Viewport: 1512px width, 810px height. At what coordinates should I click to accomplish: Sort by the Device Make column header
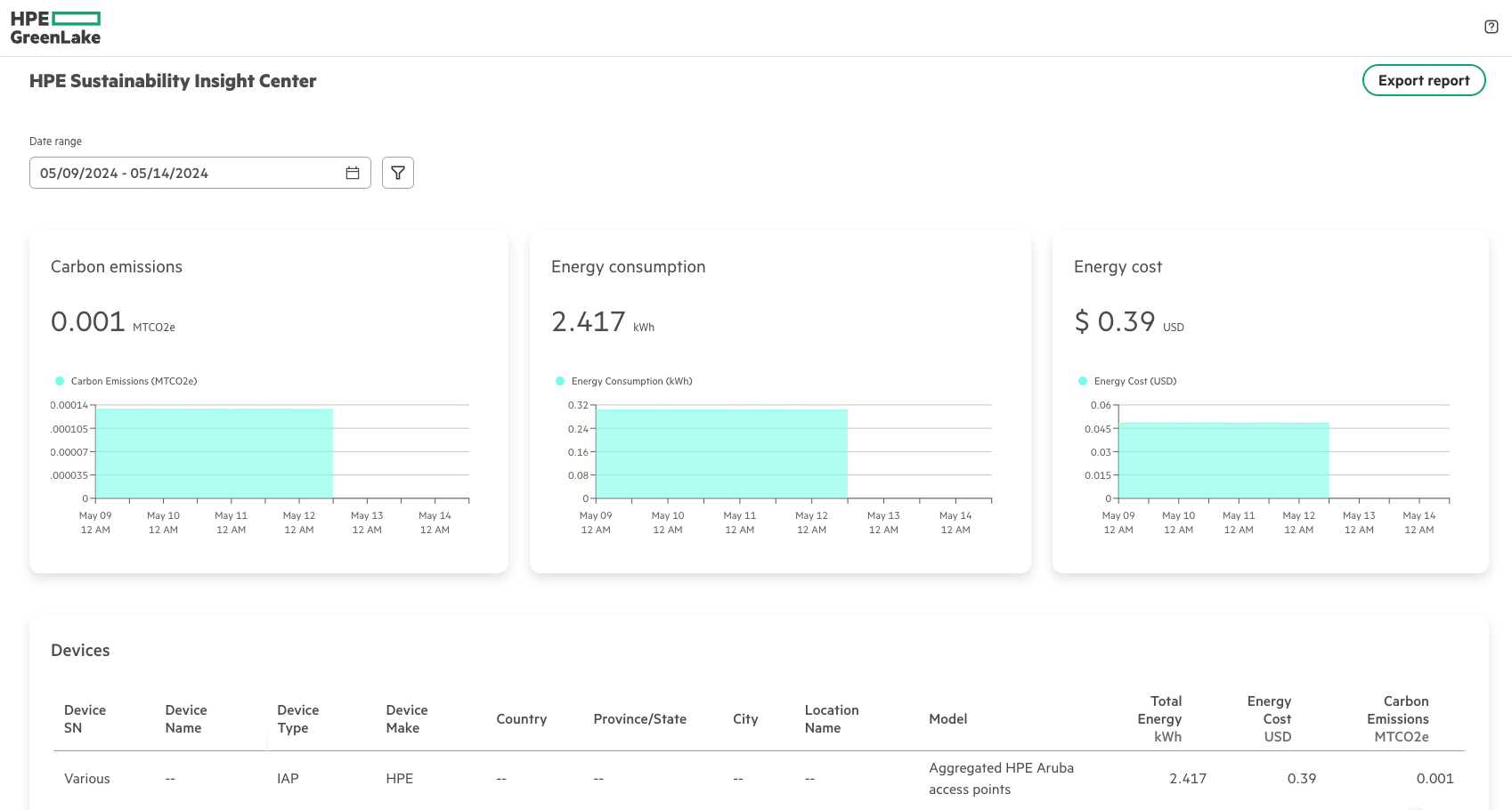click(x=407, y=719)
